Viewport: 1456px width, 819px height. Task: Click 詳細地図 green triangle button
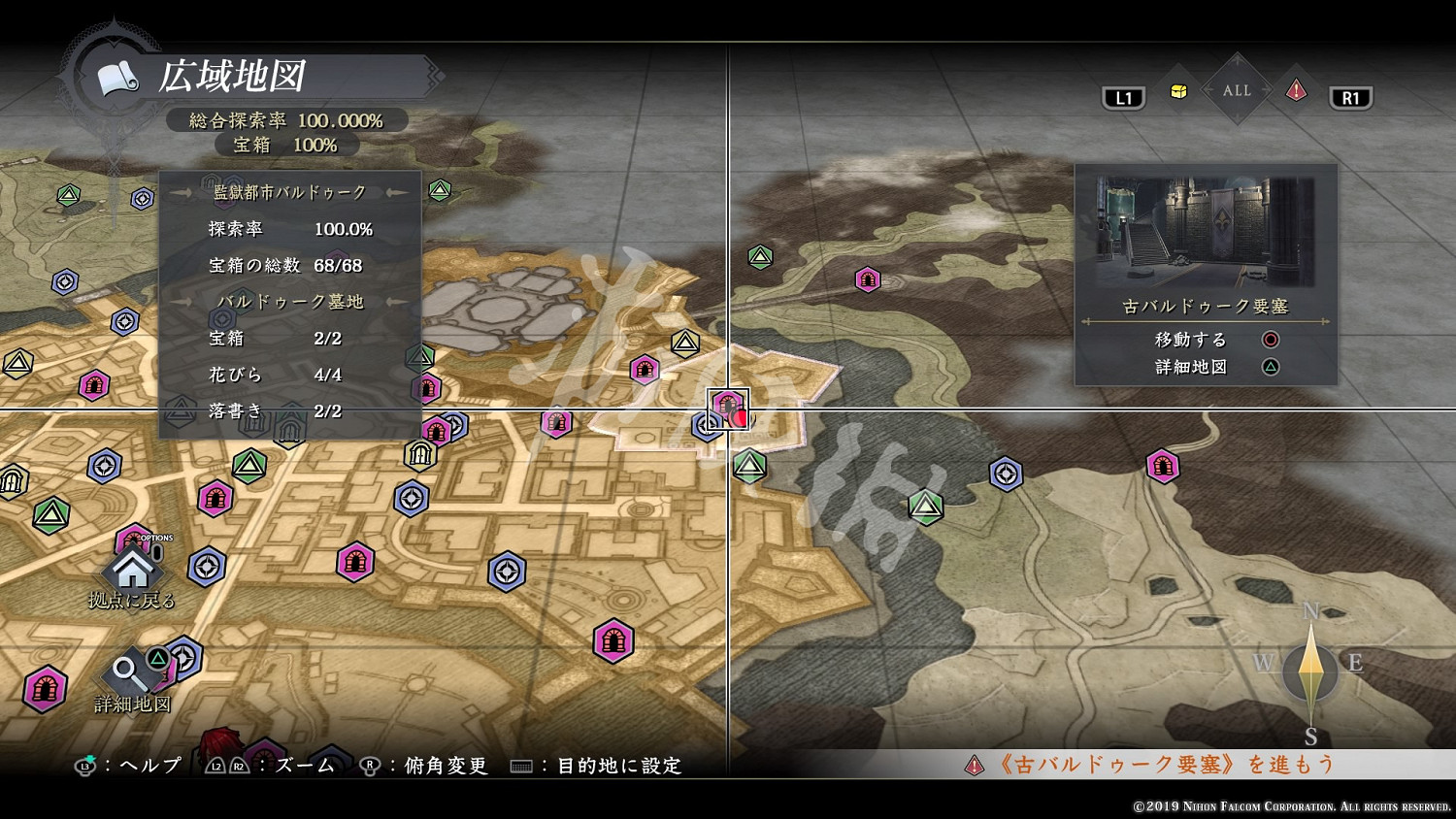pos(1270,367)
